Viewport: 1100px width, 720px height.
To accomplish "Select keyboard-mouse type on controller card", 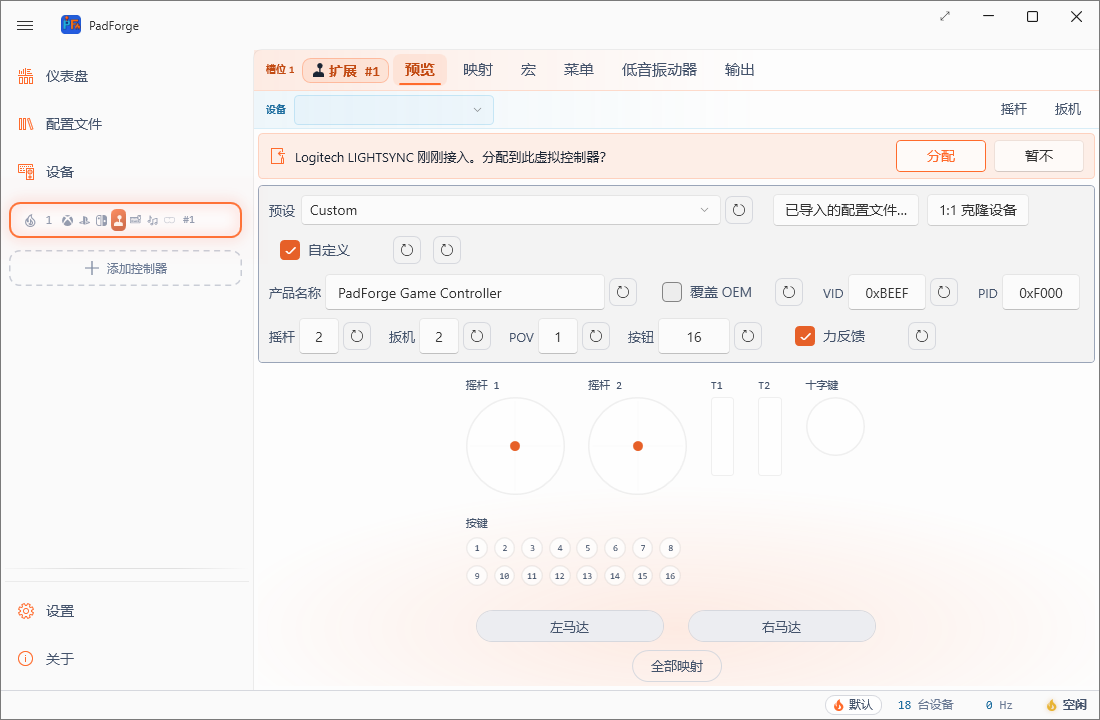I will click(x=135, y=220).
